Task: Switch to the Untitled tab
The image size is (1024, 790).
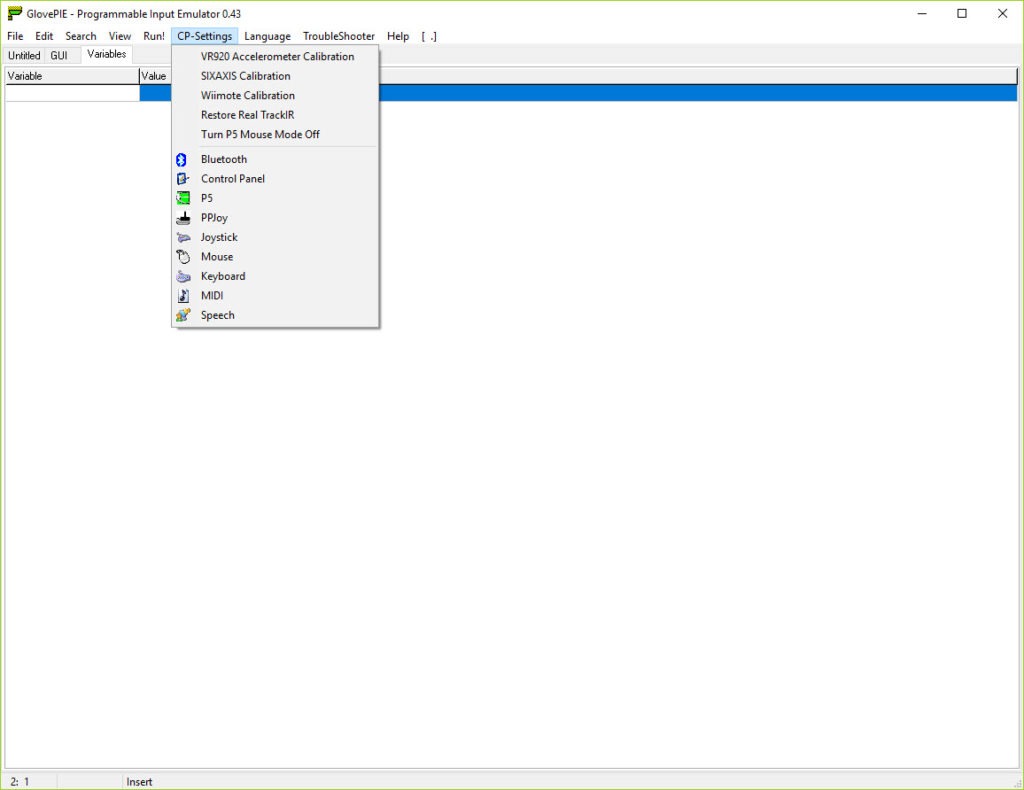Action: 24,55
